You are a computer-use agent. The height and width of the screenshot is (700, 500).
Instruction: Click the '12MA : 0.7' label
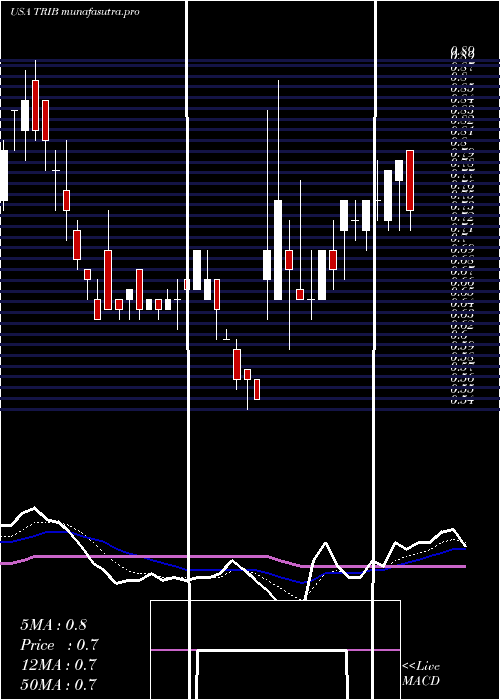click(x=58, y=664)
